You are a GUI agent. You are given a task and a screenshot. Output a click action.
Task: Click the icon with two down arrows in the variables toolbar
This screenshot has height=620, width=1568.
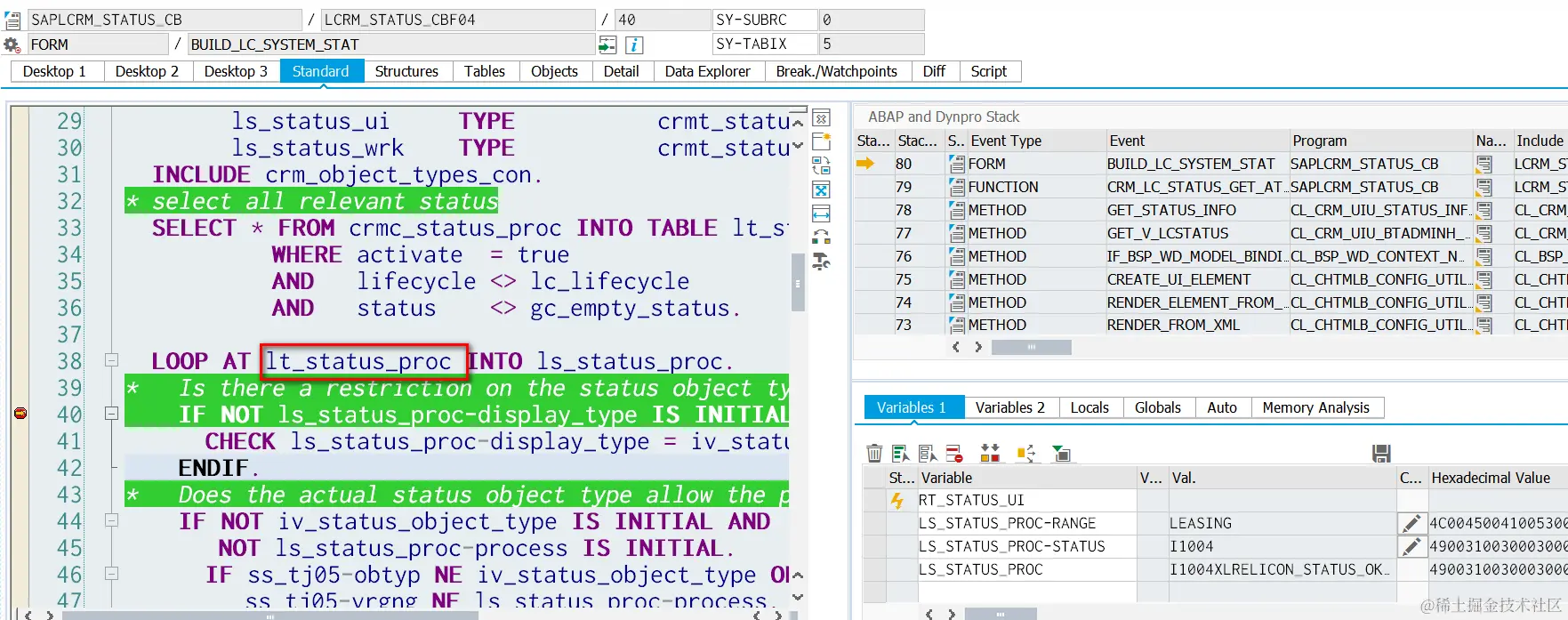pos(990,454)
